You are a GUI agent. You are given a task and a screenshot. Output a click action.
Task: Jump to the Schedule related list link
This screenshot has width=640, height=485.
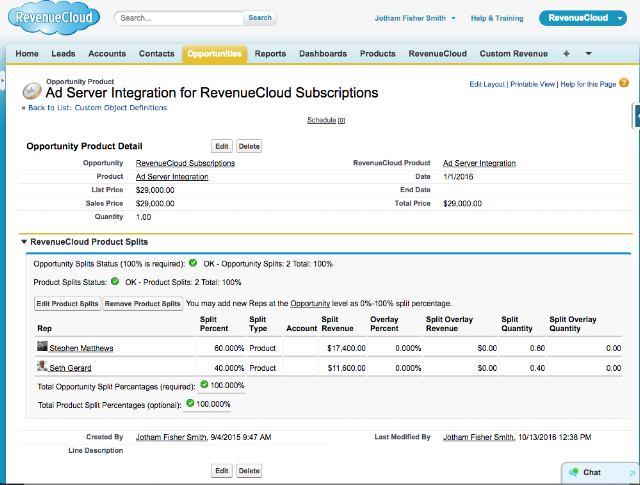326,120
